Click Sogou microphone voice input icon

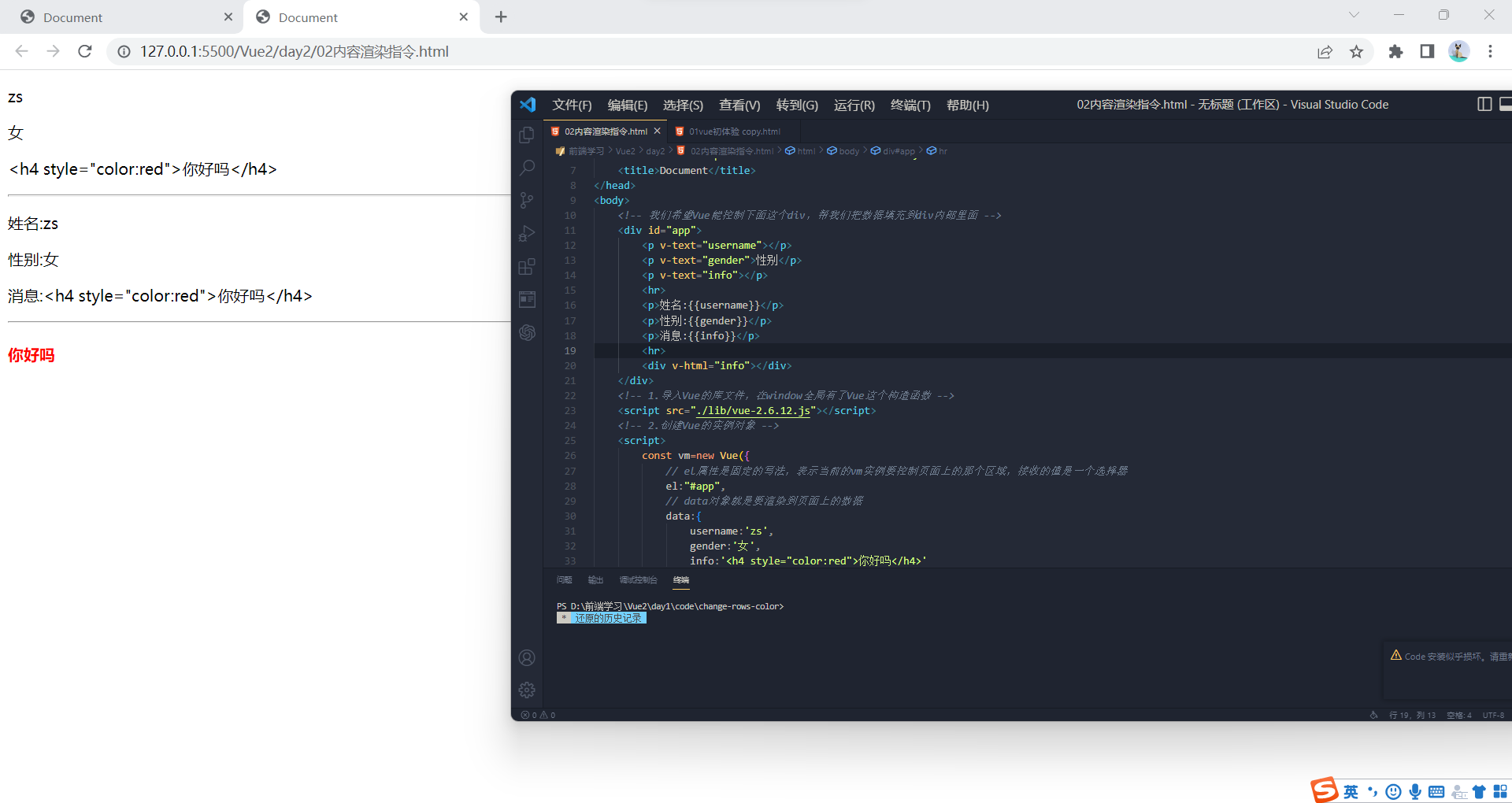1415,791
